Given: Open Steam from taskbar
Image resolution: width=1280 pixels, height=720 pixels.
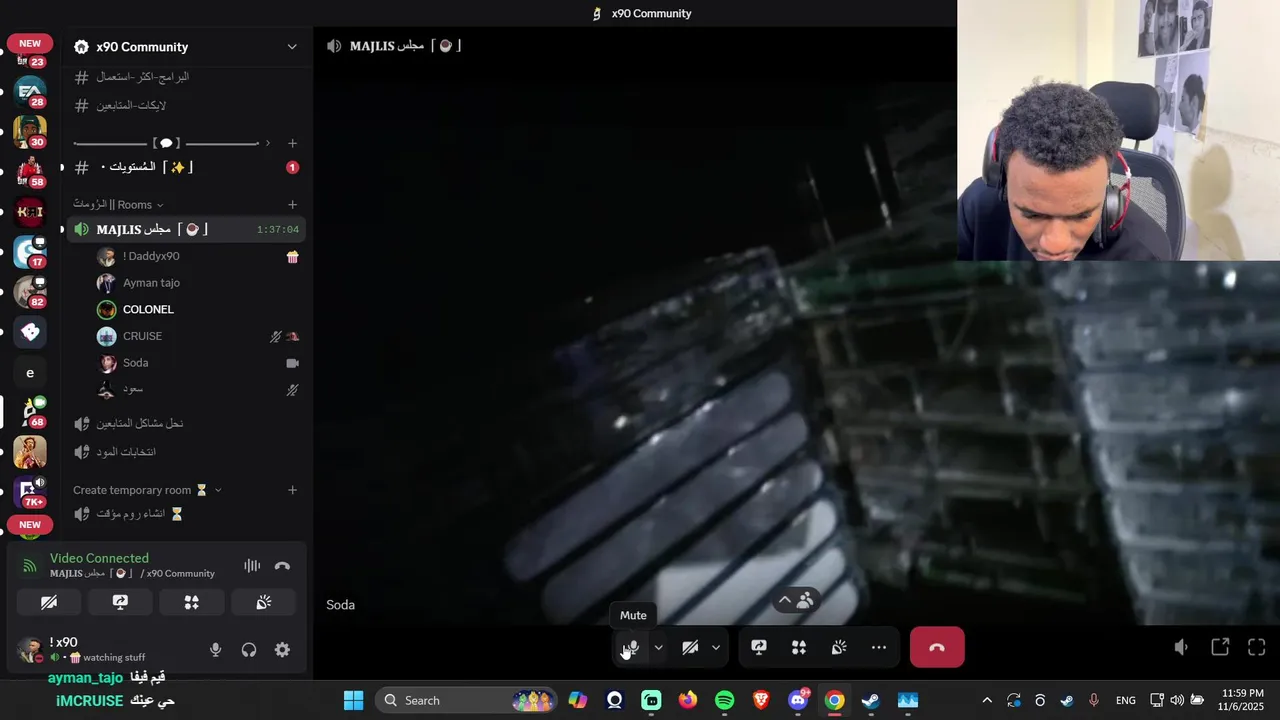Looking at the screenshot, I should tap(871, 700).
